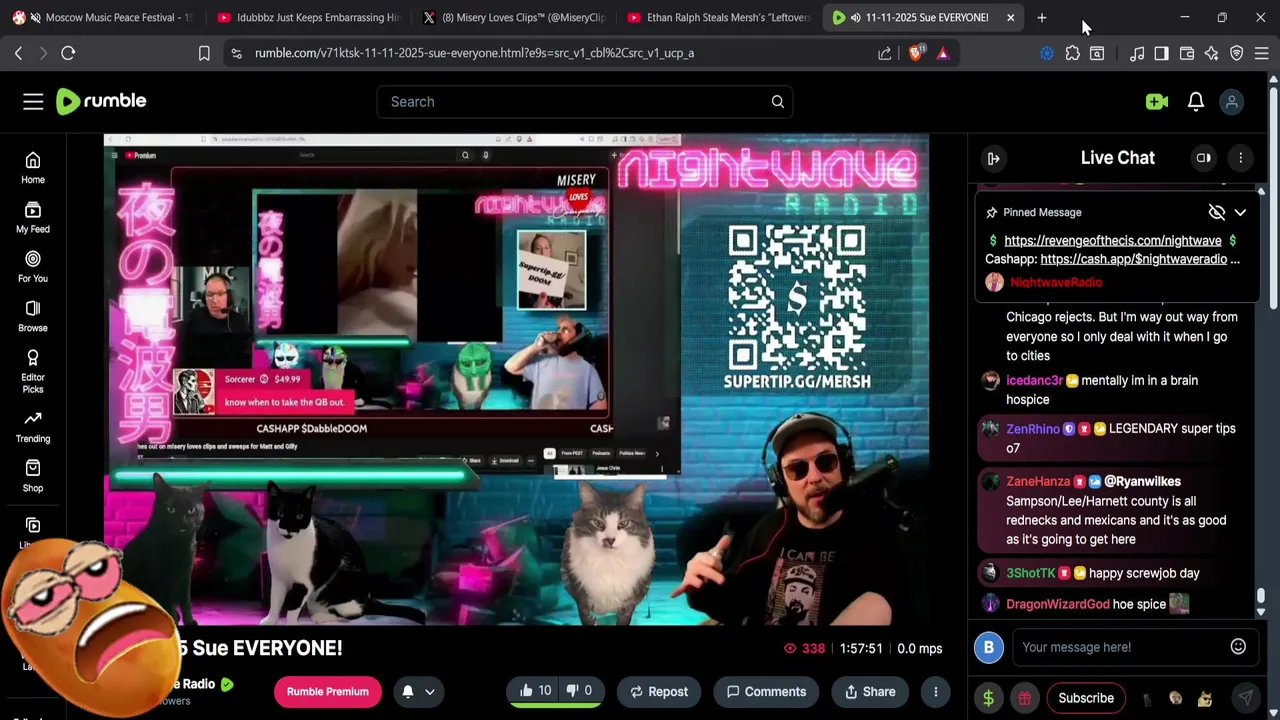Open the Rumble hamburger menu
The width and height of the screenshot is (1280, 720).
[33, 101]
